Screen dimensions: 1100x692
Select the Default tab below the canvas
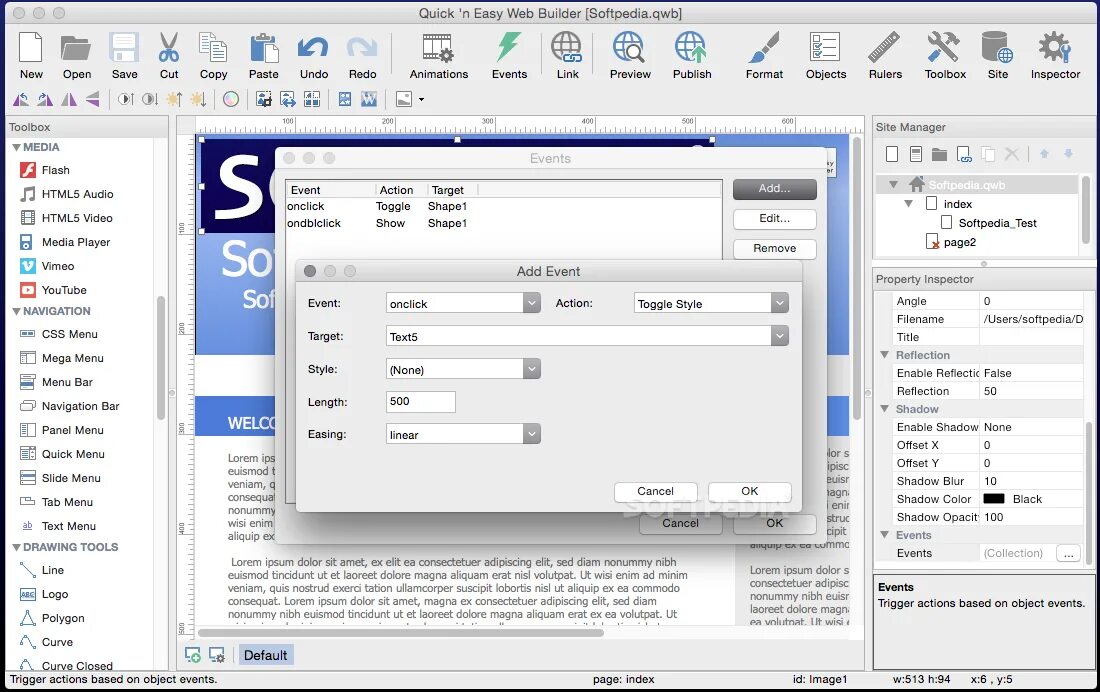click(265, 655)
